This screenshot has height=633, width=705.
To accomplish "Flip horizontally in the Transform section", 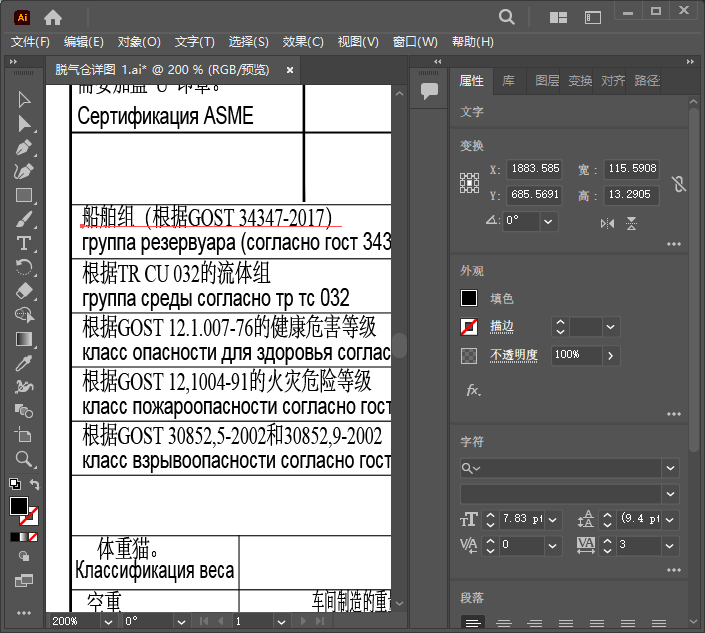I will [607, 224].
